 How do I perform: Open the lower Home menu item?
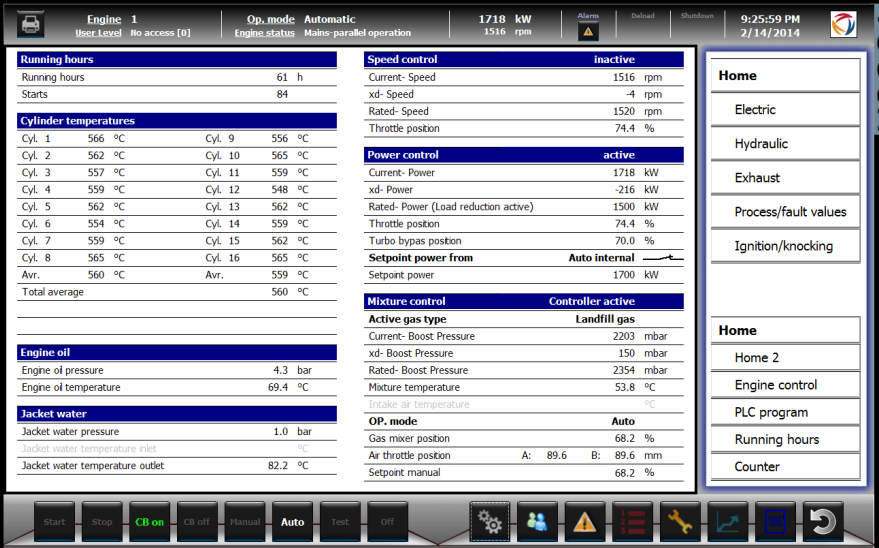(785, 331)
